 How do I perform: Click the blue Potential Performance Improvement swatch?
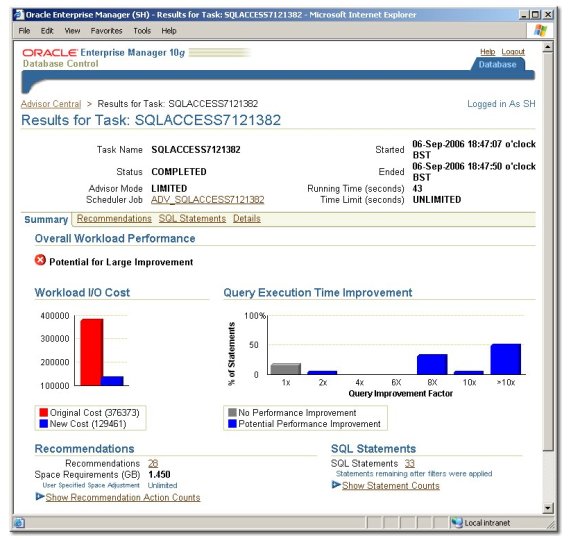[x=232, y=424]
